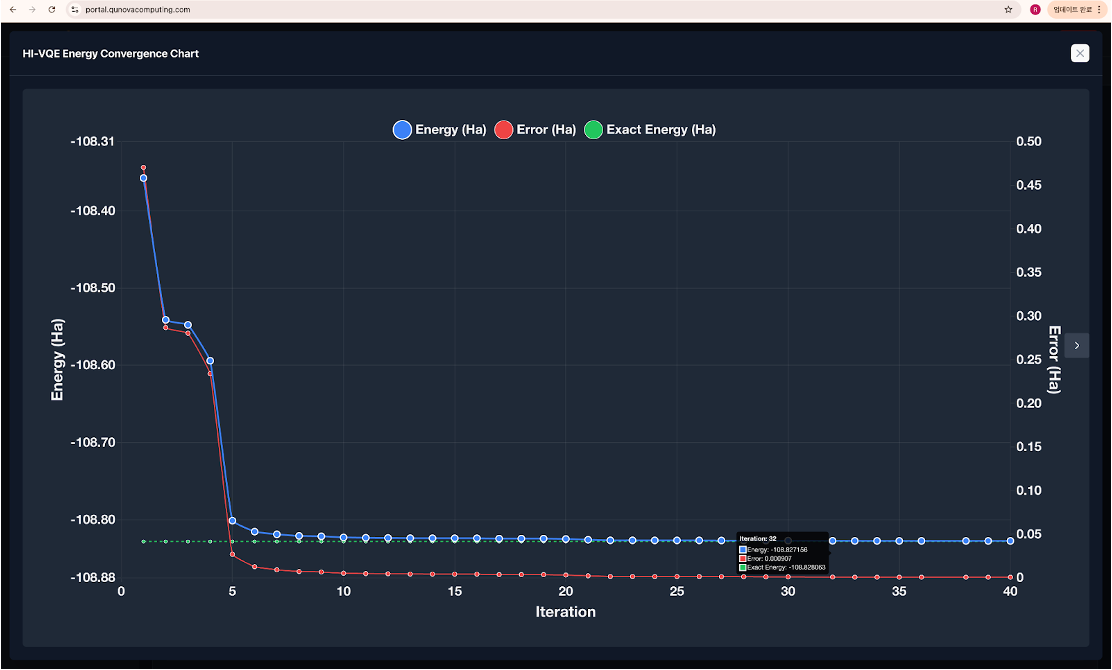Click the browser back arrow

[x=12, y=9]
